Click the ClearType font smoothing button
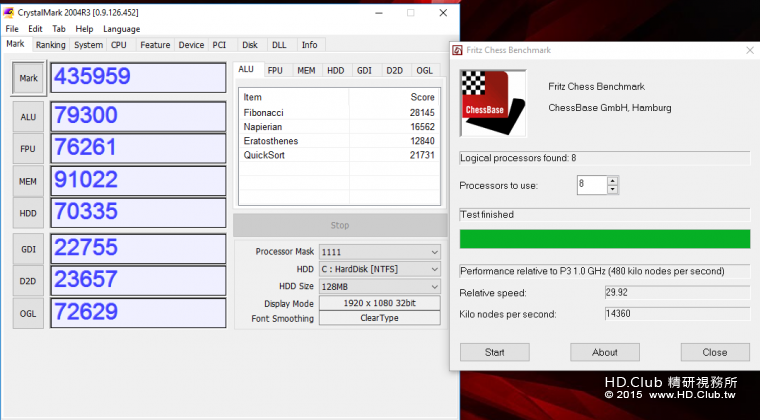 (380, 318)
